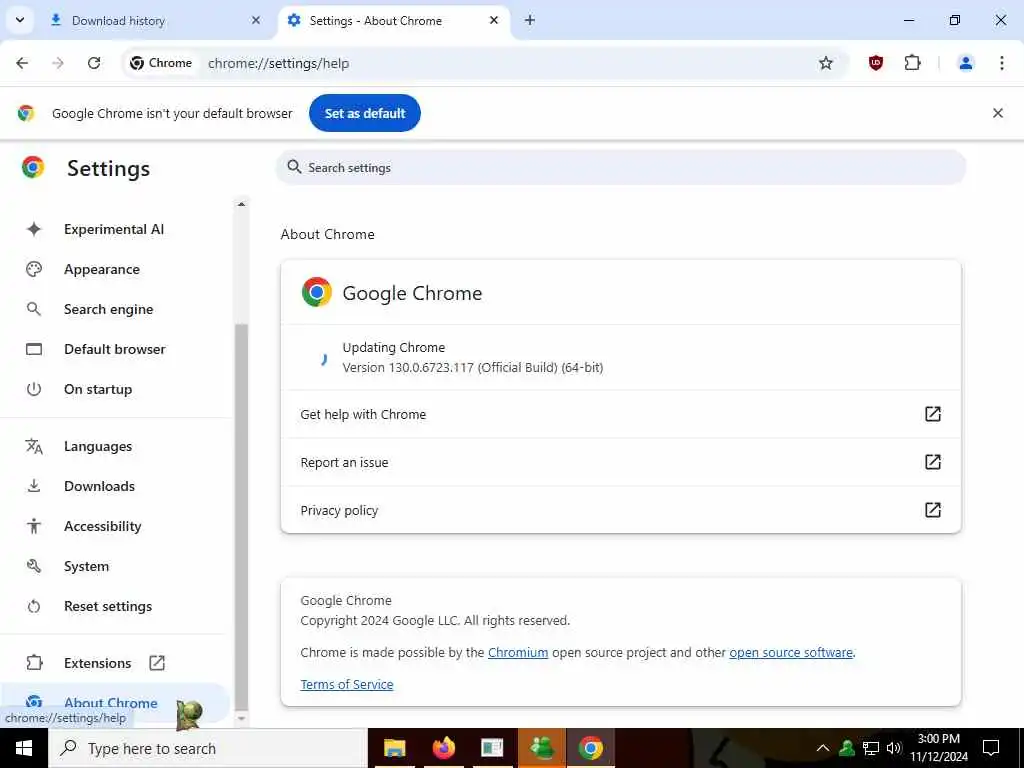The width and height of the screenshot is (1024, 768).
Task: Reload the page with refresh icon
Action: click(x=94, y=63)
